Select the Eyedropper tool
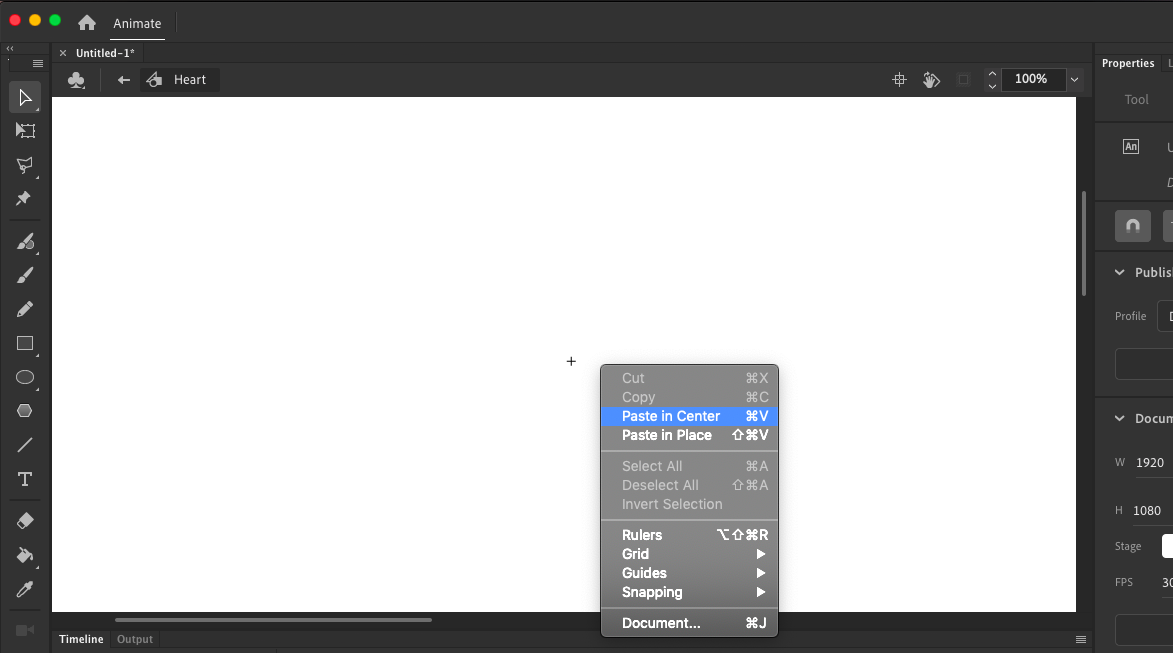Screen dimensions: 1173x653 point(25,588)
